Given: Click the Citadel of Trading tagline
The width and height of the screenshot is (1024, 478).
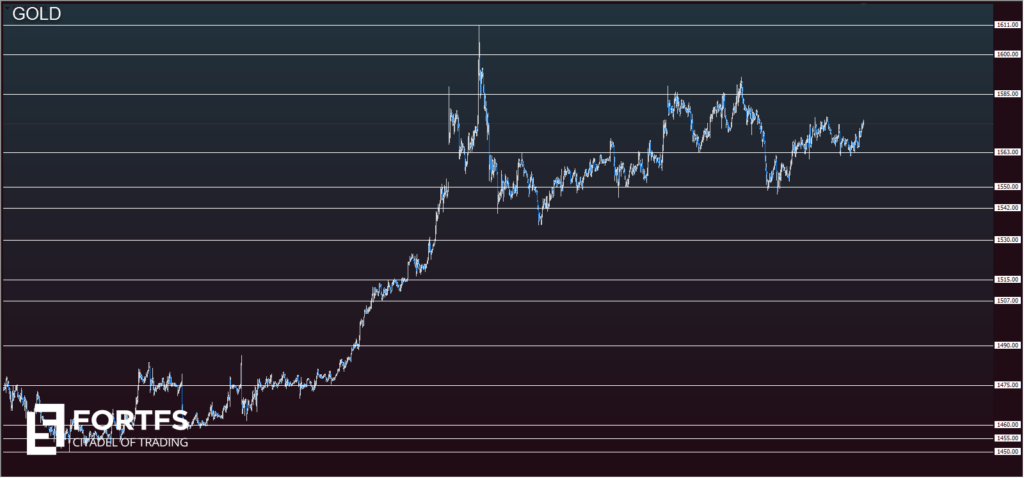Looking at the screenshot, I should 130,442.
